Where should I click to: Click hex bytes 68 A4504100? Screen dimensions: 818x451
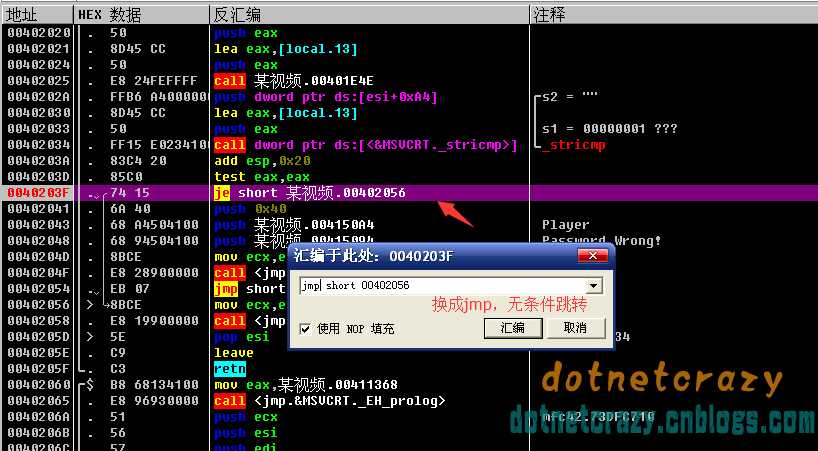click(x=154, y=225)
